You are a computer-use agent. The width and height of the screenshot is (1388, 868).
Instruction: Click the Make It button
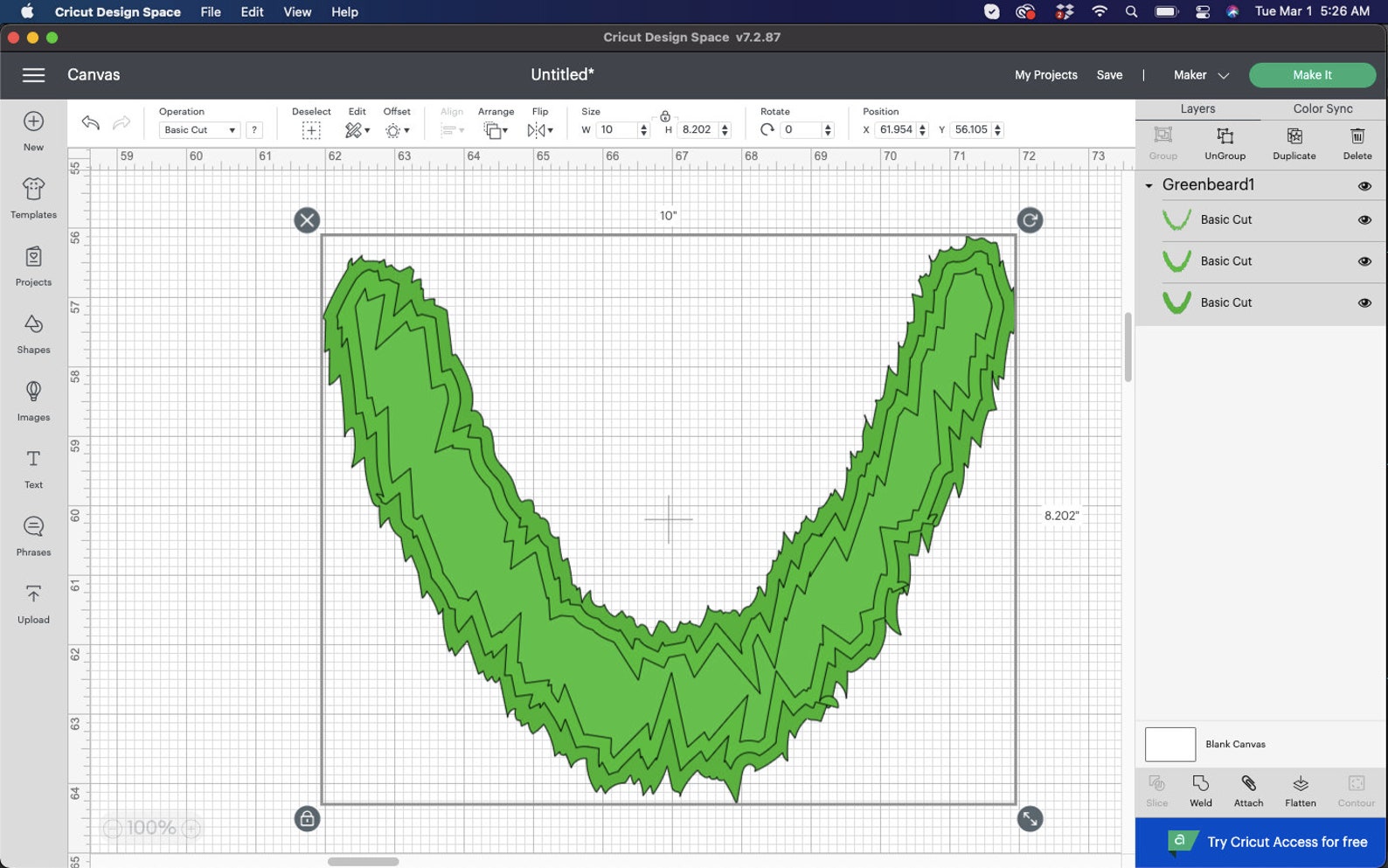[x=1312, y=75]
